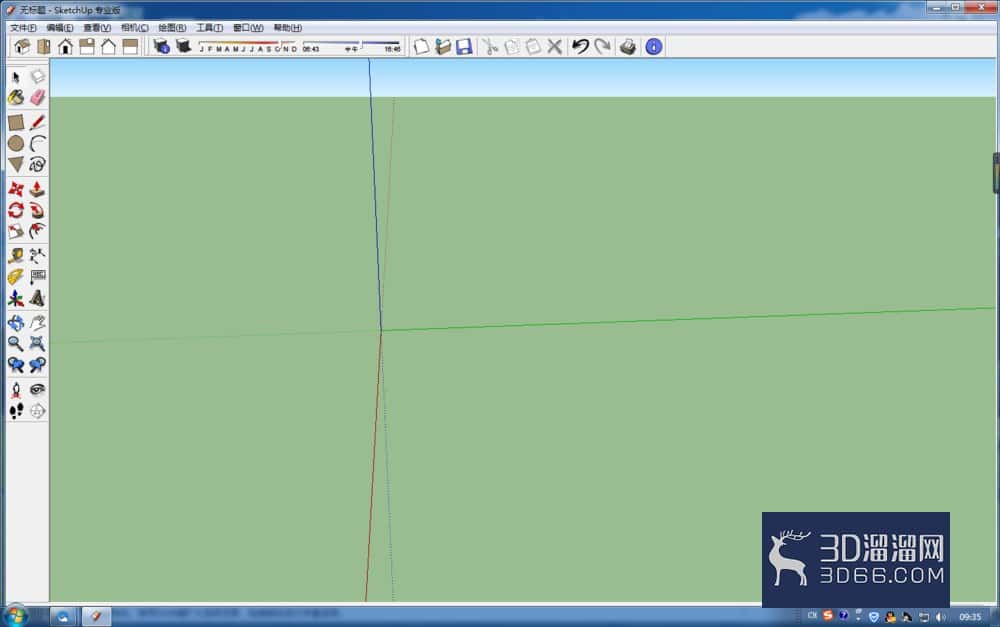Open the Windows Start menu
1000x627 pixels.
click(16, 616)
